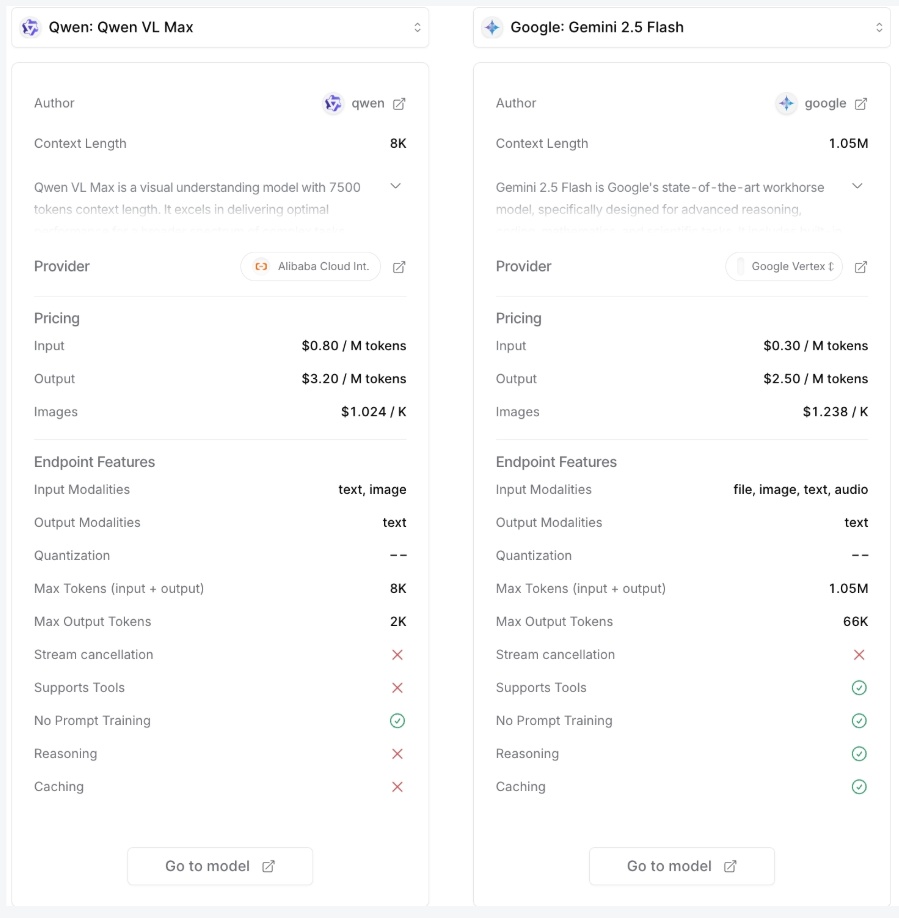Click the google author name link

pos(825,104)
